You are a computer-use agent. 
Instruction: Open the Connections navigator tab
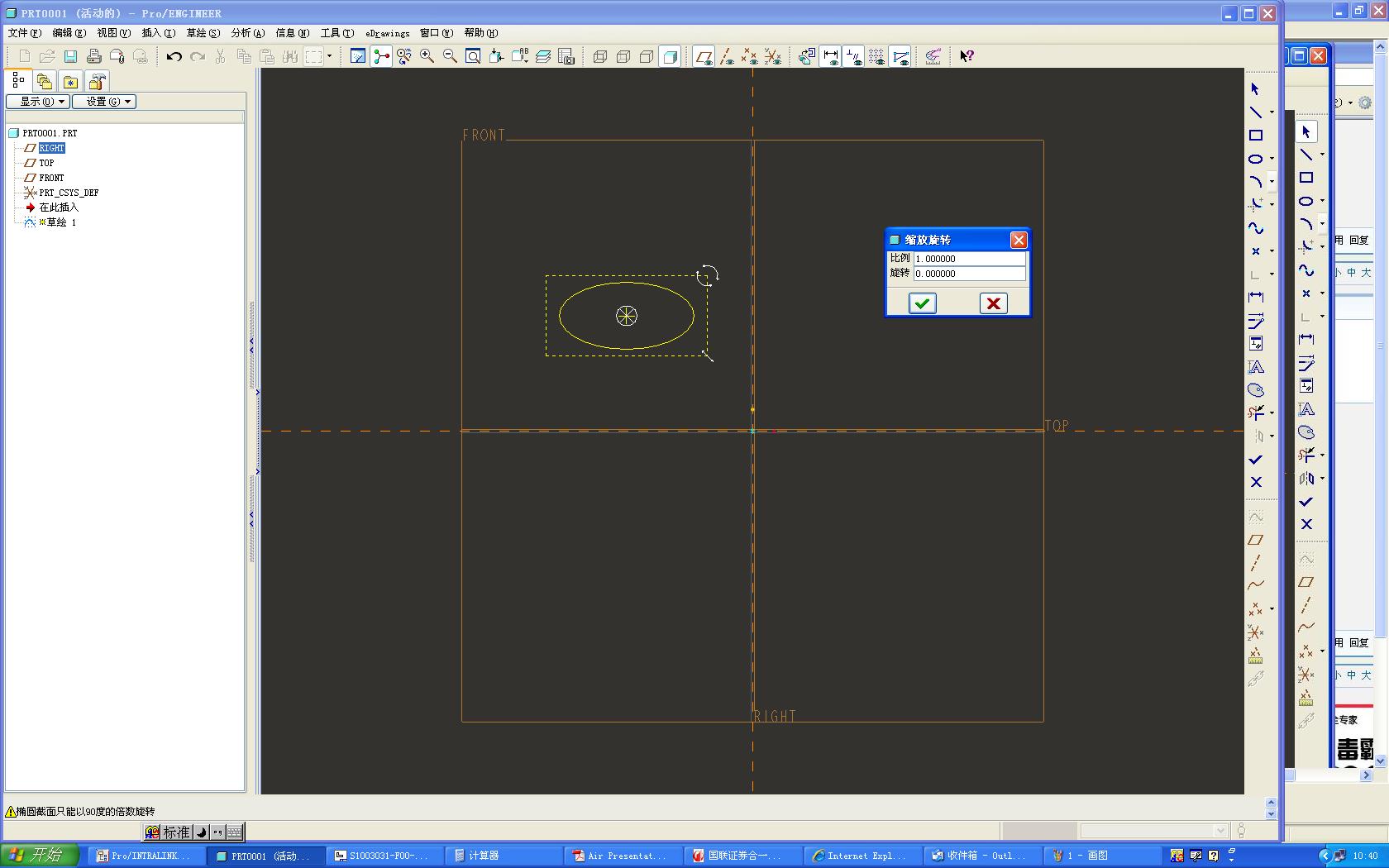click(98, 81)
